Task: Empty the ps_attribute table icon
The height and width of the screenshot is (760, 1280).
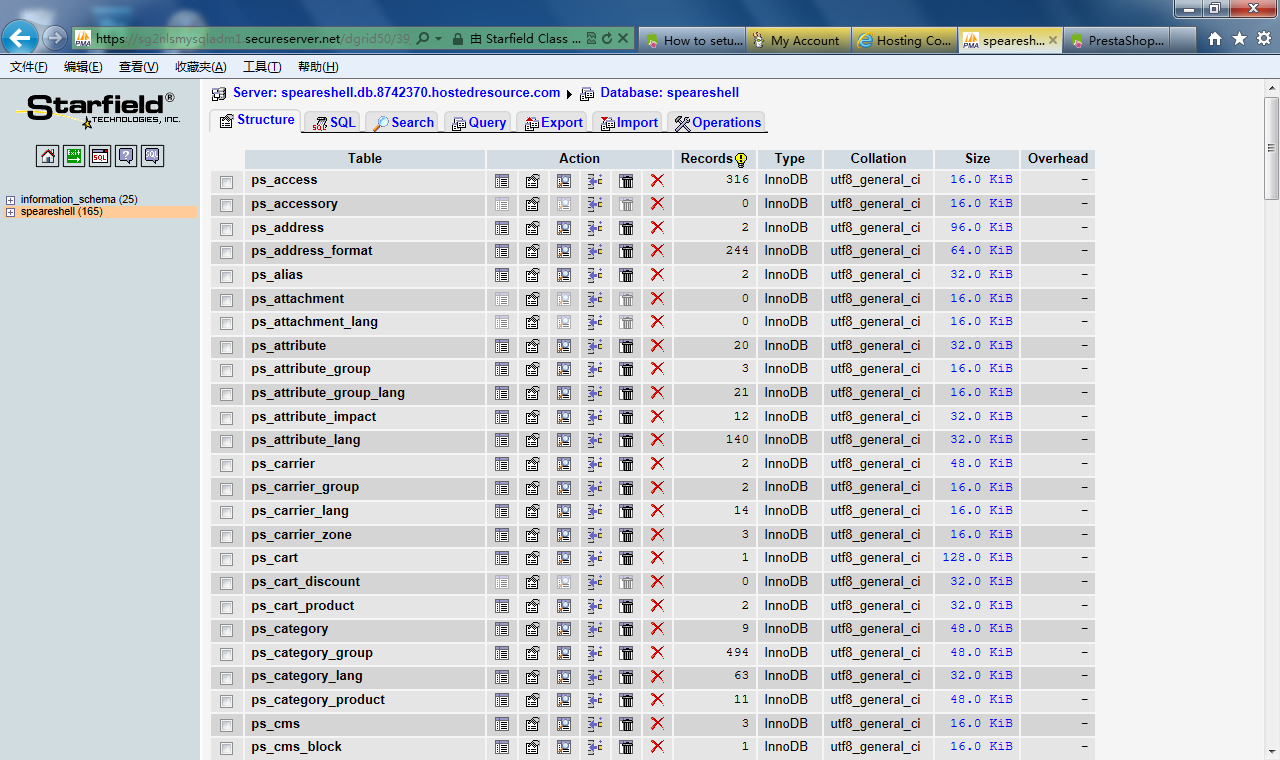Action: 626,346
